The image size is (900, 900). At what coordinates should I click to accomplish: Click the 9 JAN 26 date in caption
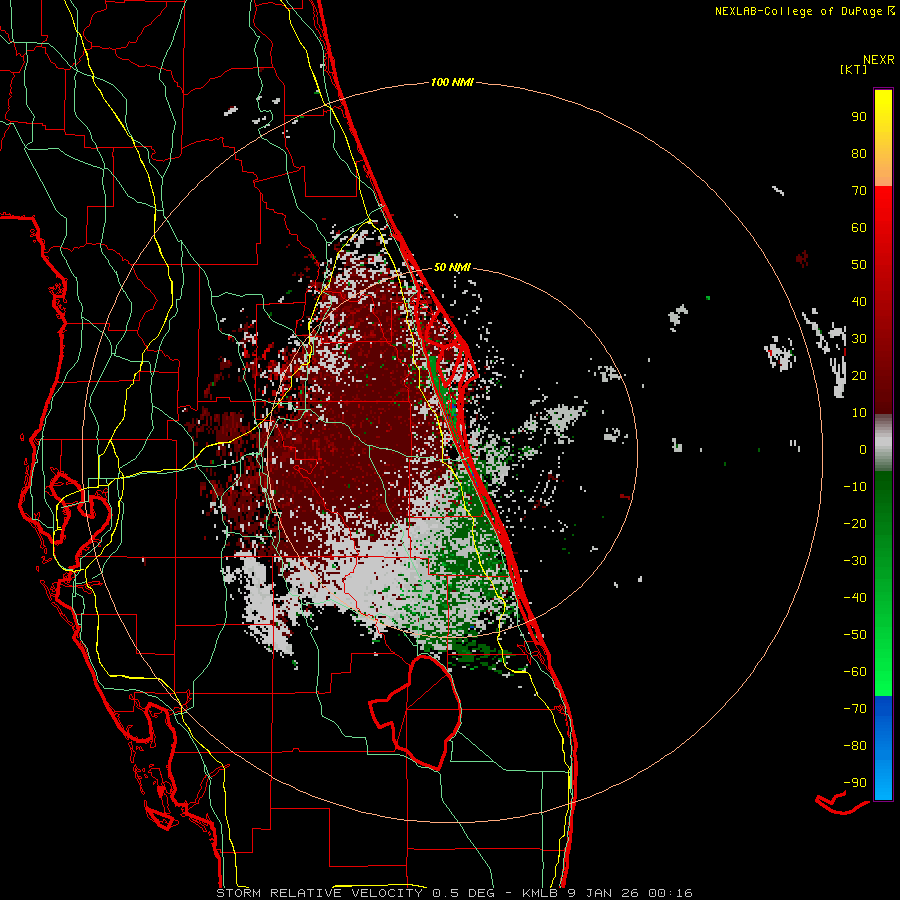click(604, 893)
